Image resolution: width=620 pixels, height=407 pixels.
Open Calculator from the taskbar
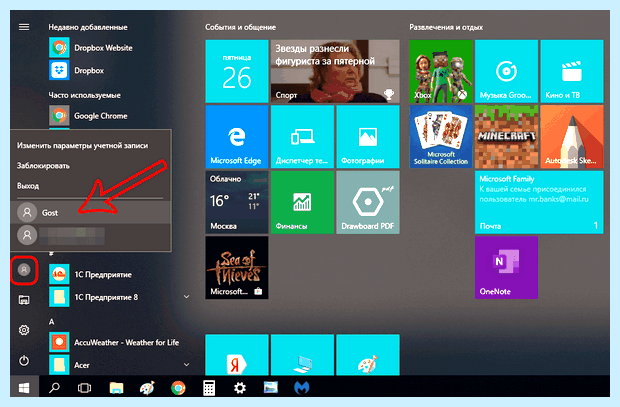point(209,388)
